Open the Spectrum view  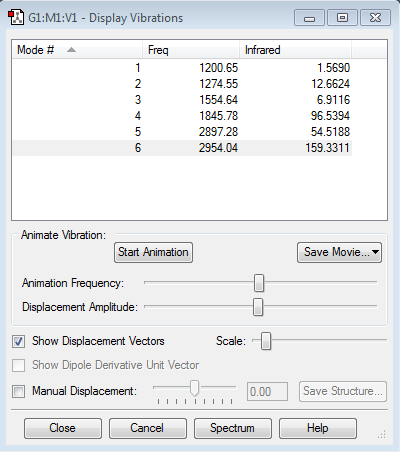click(x=232, y=428)
